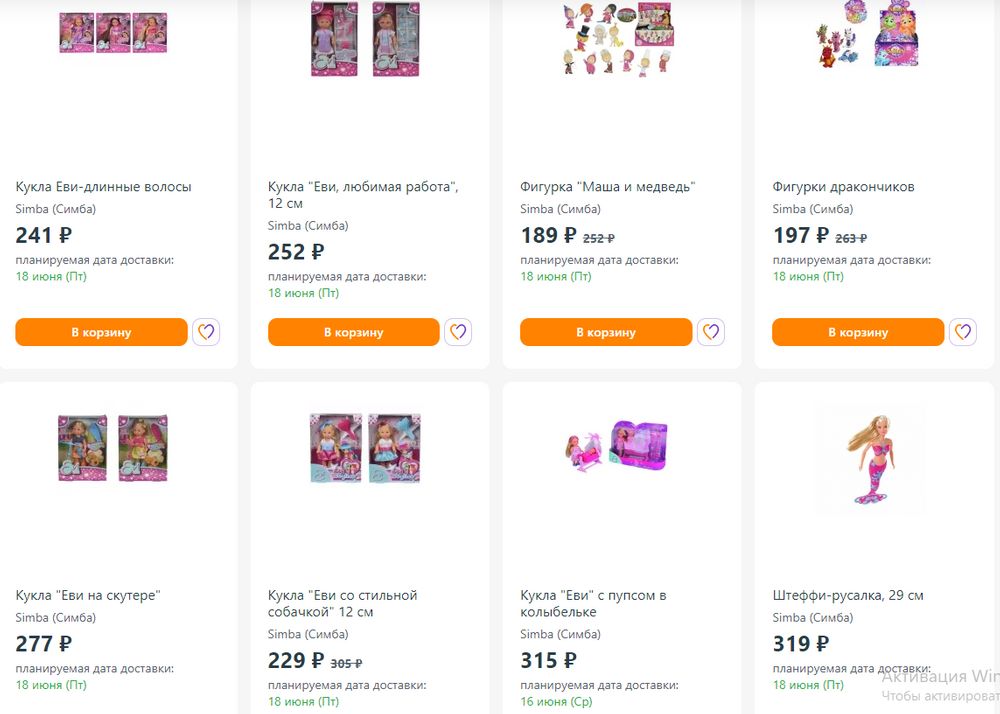Add Кукла Еви-длинные волосы to cart
The height and width of the screenshot is (714, 1000).
(101, 332)
